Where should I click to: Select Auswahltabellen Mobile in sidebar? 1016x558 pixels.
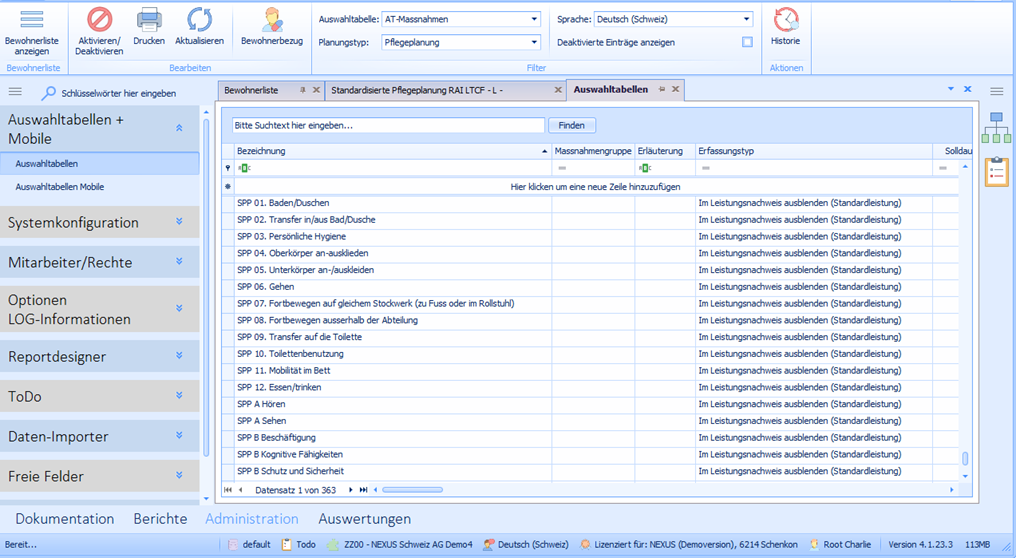tap(60, 187)
